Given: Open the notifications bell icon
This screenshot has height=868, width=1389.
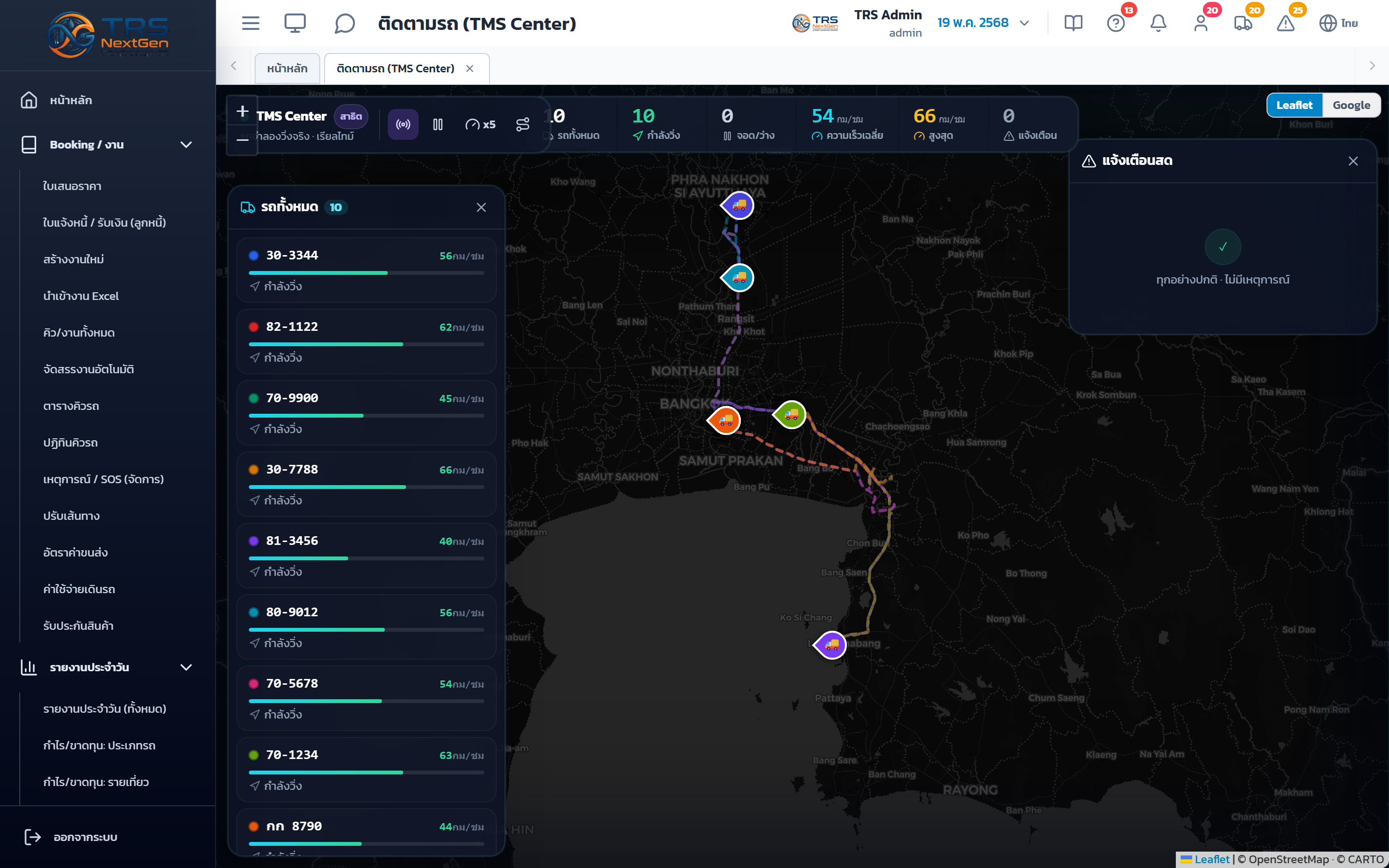Looking at the screenshot, I should point(1158,23).
